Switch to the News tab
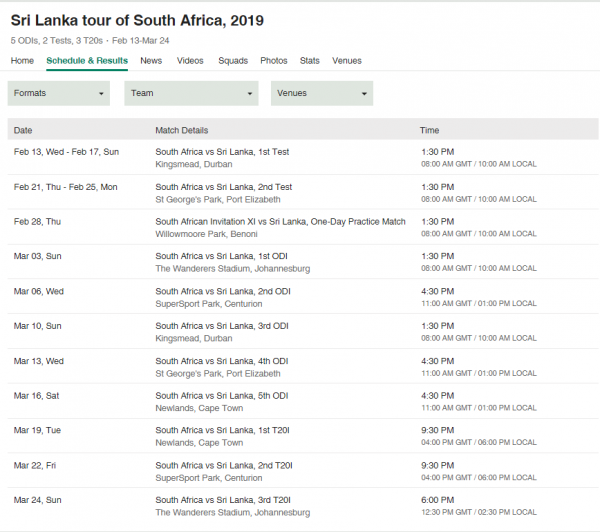 tap(151, 60)
